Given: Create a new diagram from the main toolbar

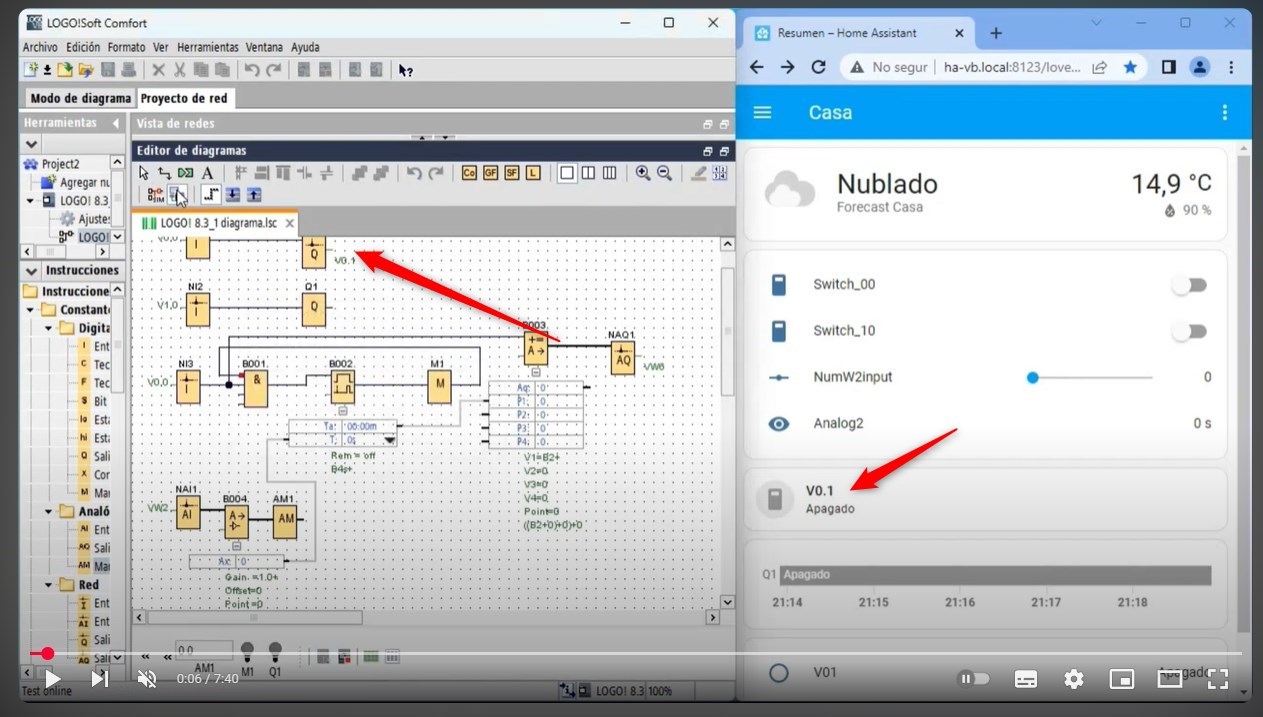Looking at the screenshot, I should coord(31,70).
